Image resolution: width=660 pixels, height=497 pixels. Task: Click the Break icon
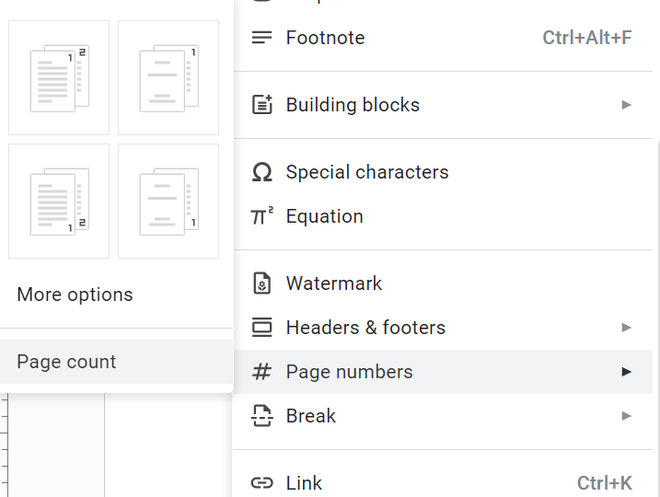pos(262,416)
